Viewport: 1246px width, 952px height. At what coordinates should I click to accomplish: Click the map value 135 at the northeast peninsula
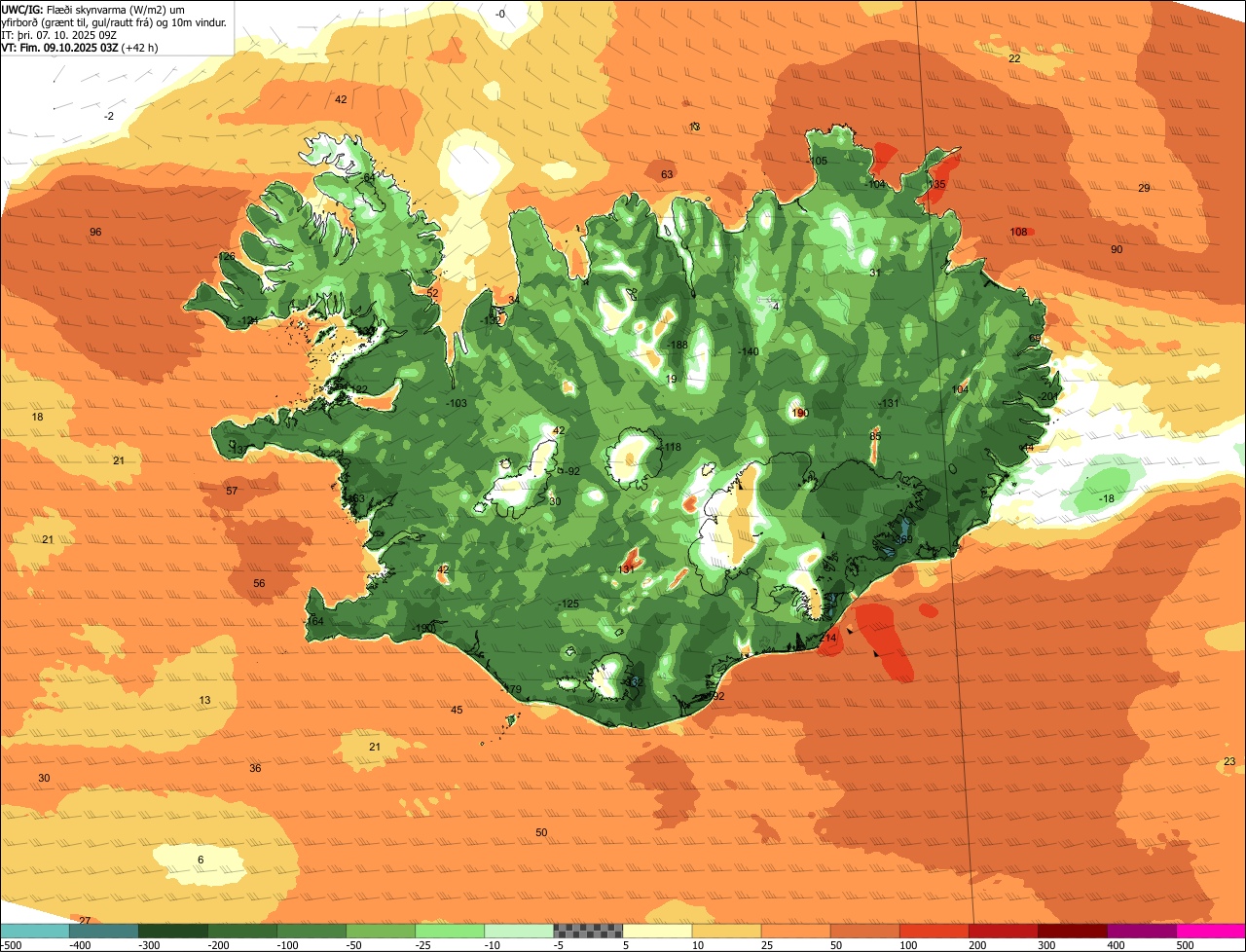936,184
